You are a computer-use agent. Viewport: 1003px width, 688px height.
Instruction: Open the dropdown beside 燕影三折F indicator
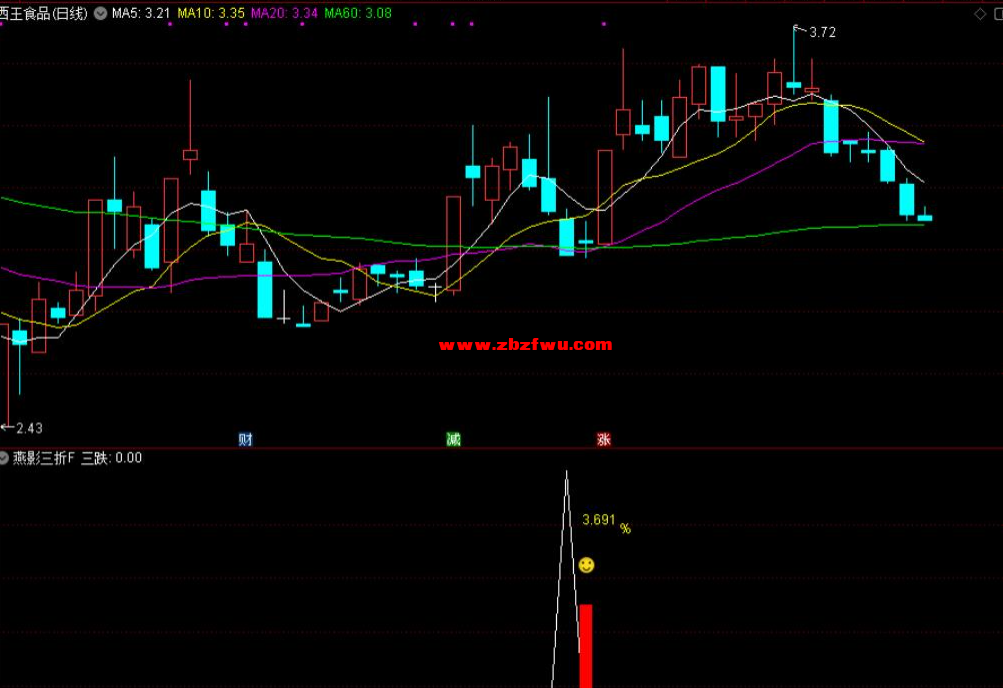[x=4, y=458]
